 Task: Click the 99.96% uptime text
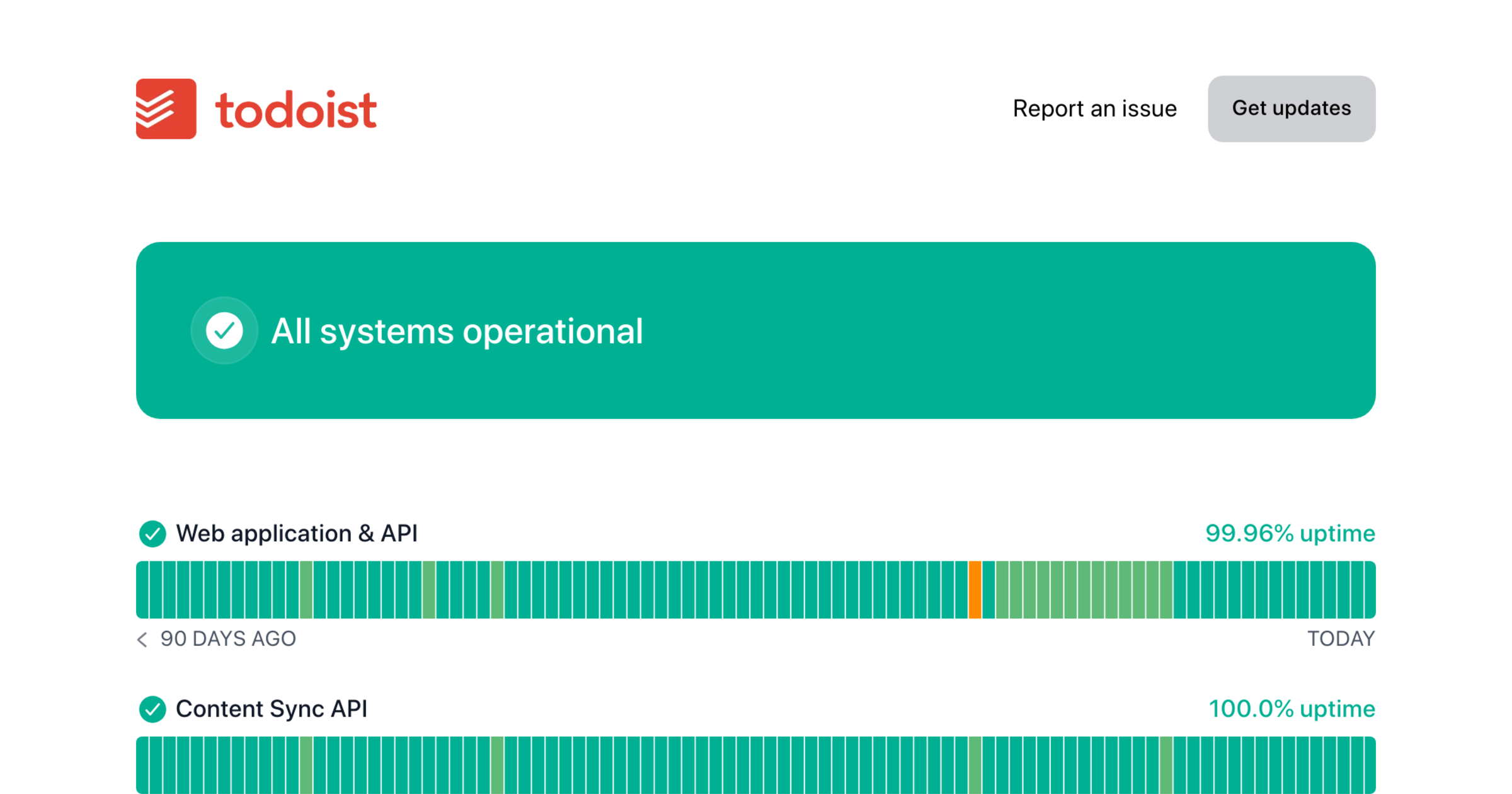tap(1290, 534)
